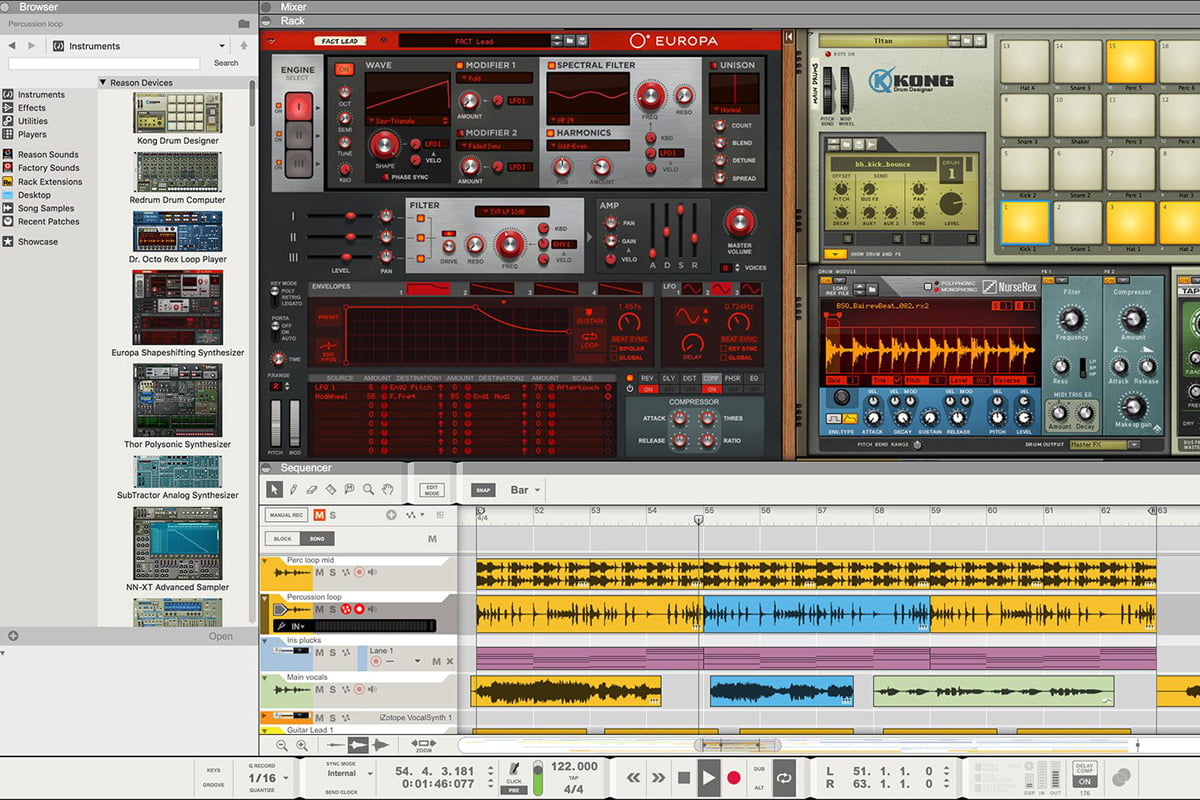Click the Edit Mode button
Image resolution: width=1200 pixels, height=800 pixels.
click(x=433, y=490)
